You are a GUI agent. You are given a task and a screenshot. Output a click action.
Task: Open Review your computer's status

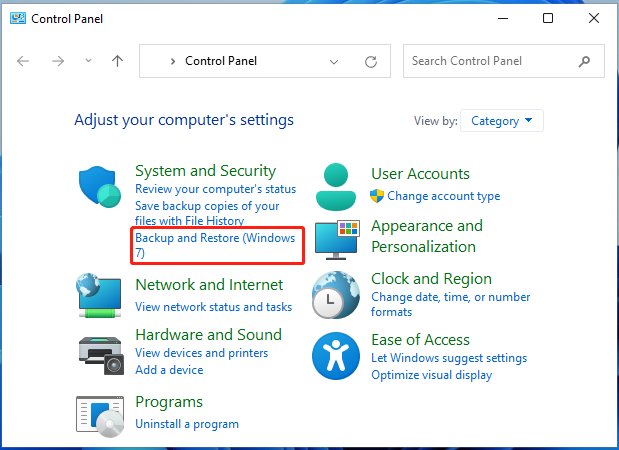click(x=216, y=189)
